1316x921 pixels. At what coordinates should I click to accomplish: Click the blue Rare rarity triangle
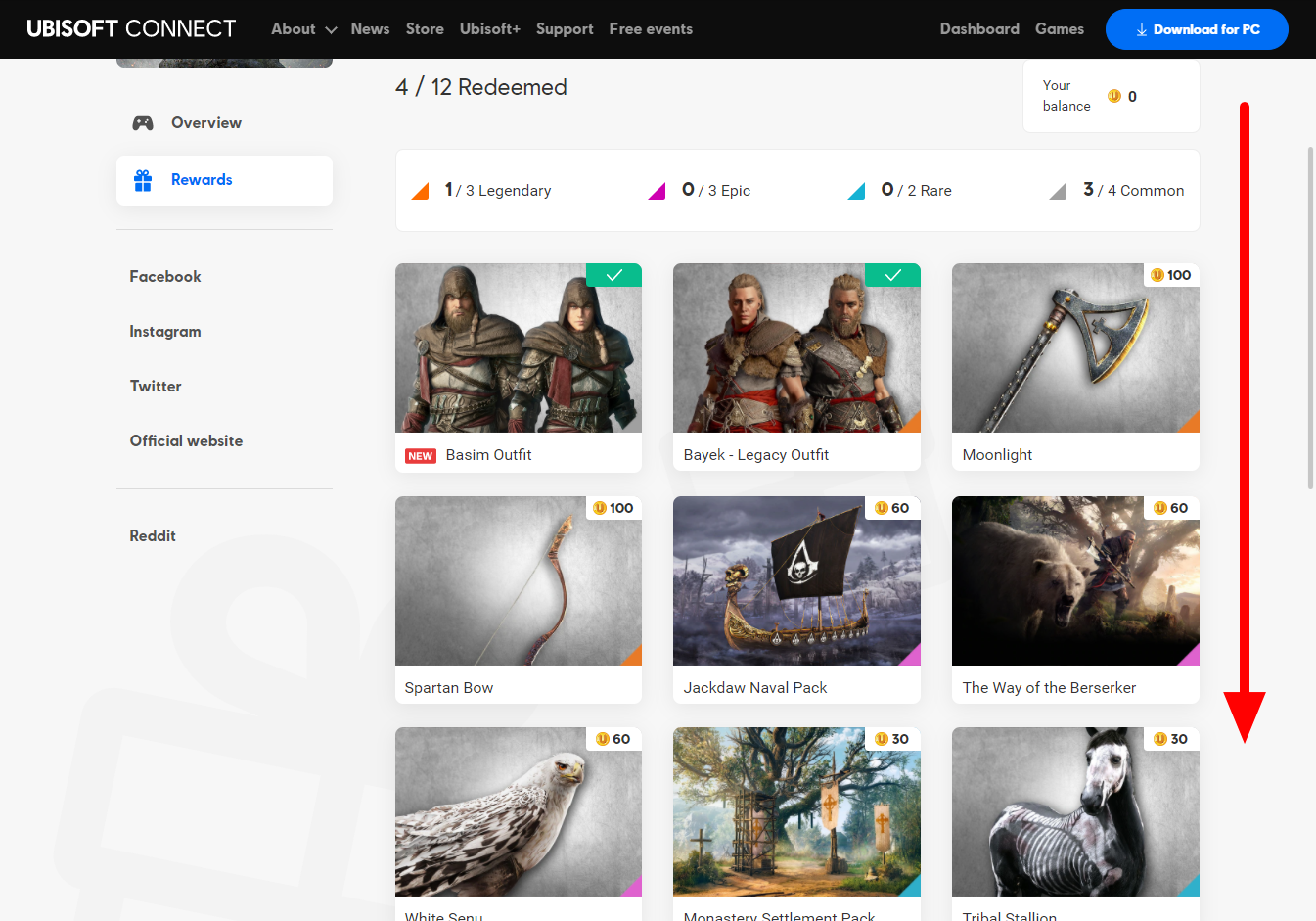point(856,191)
